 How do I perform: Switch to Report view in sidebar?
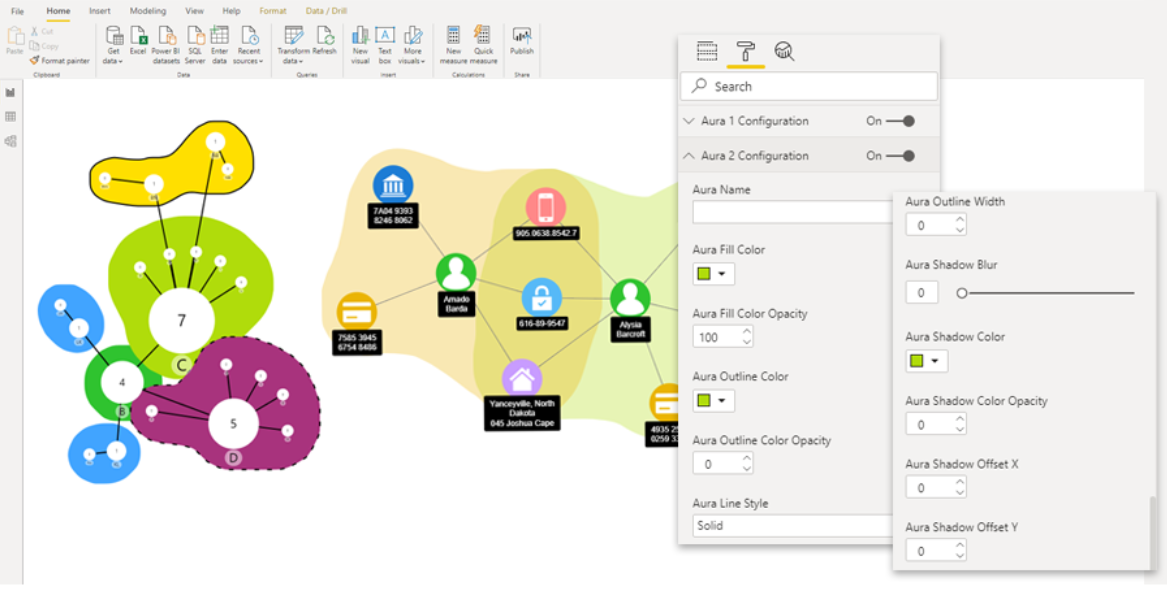pyautogui.click(x=10, y=92)
